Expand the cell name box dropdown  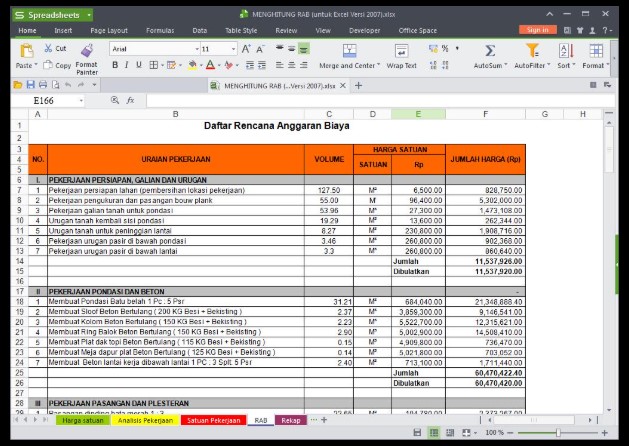pyautogui.click(x=81, y=101)
